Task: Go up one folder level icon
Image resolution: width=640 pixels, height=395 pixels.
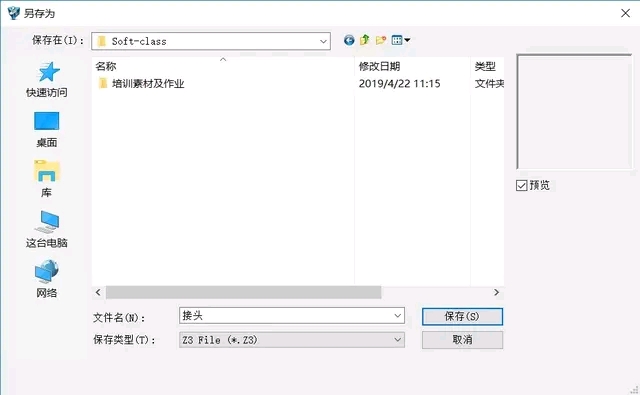Action: tap(364, 40)
